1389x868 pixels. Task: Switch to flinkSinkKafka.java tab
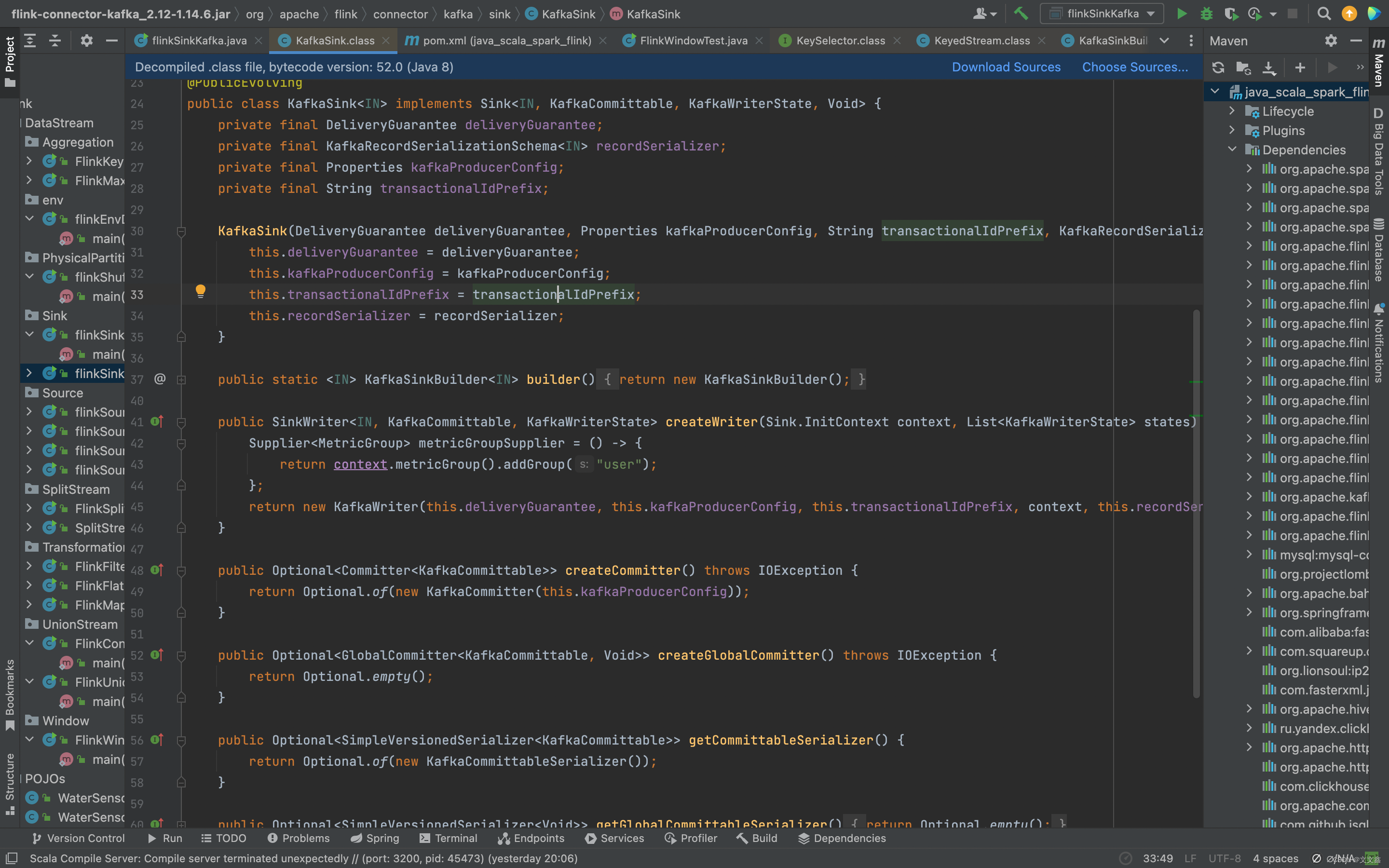pos(199,41)
